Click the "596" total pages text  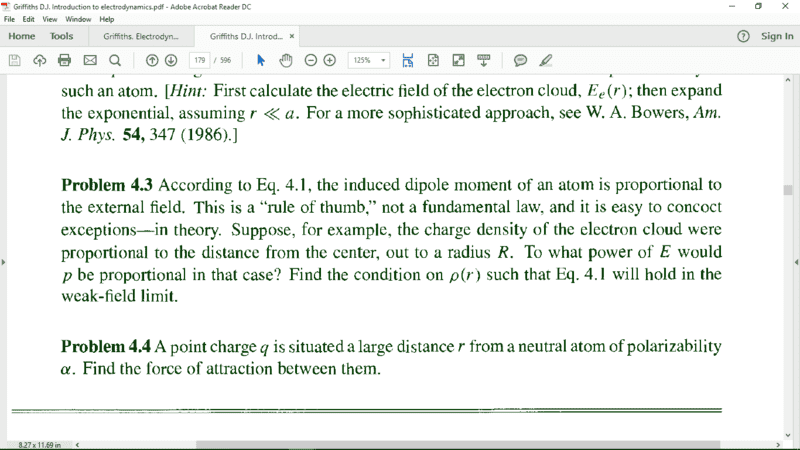[226, 60]
